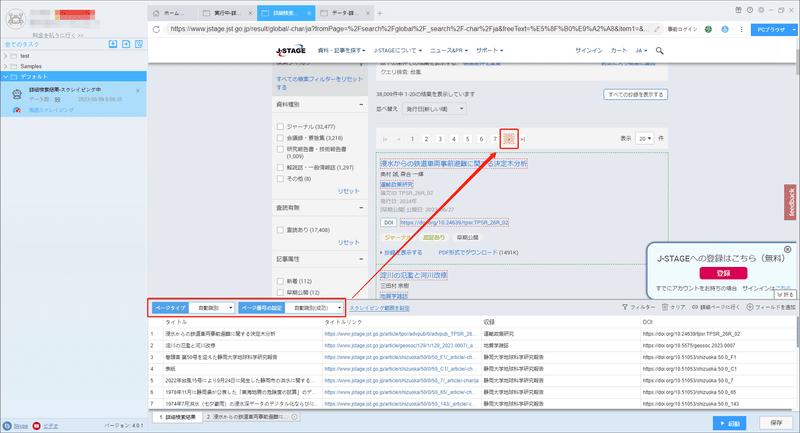Image resolution: width=800 pixels, height=433 pixels.
Task: Click the blue round icon next to globe
Action: coord(725,29)
